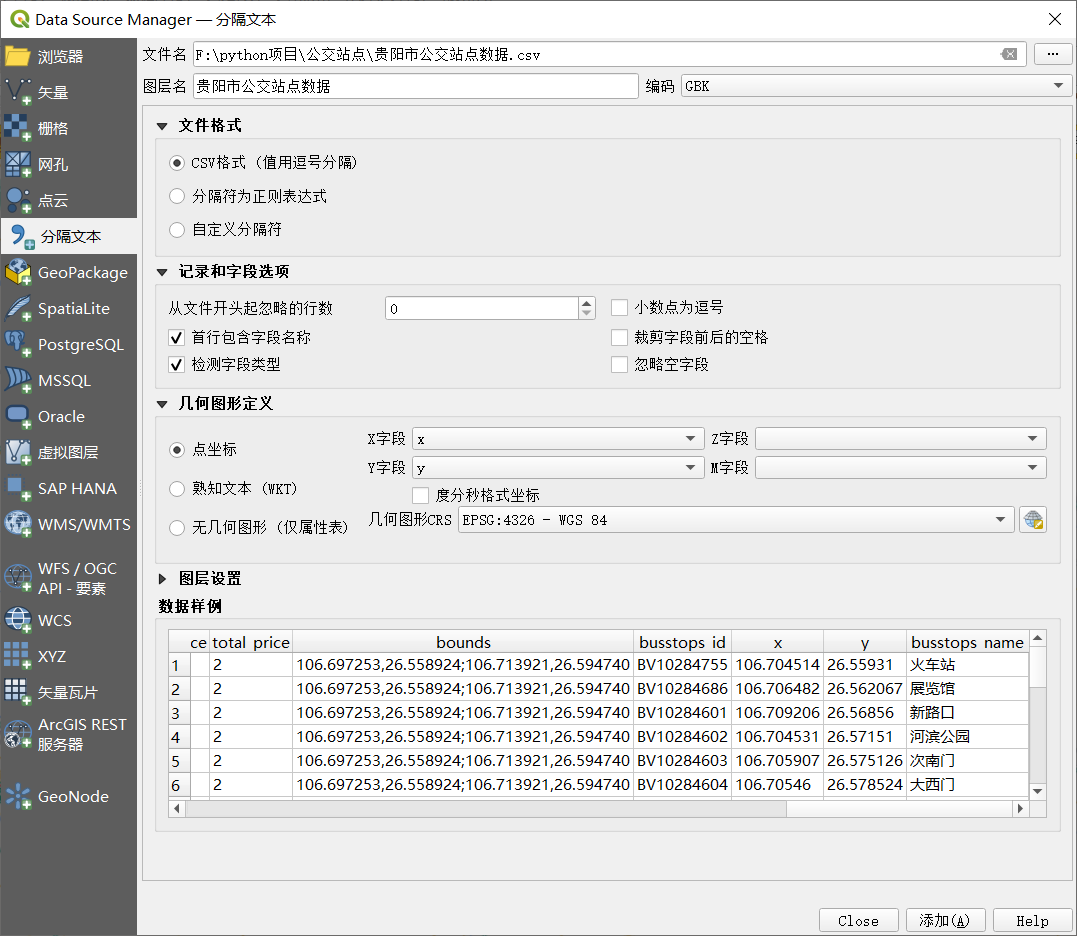1077x936 pixels.
Task: Click the busstops_name column header
Action: [967, 642]
